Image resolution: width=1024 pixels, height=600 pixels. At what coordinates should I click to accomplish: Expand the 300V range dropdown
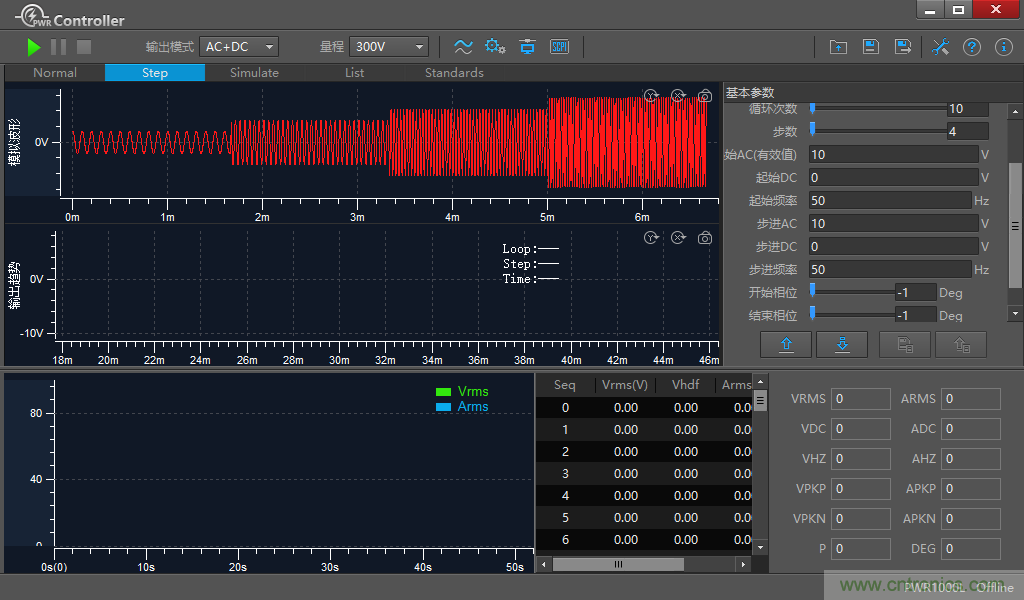(389, 47)
